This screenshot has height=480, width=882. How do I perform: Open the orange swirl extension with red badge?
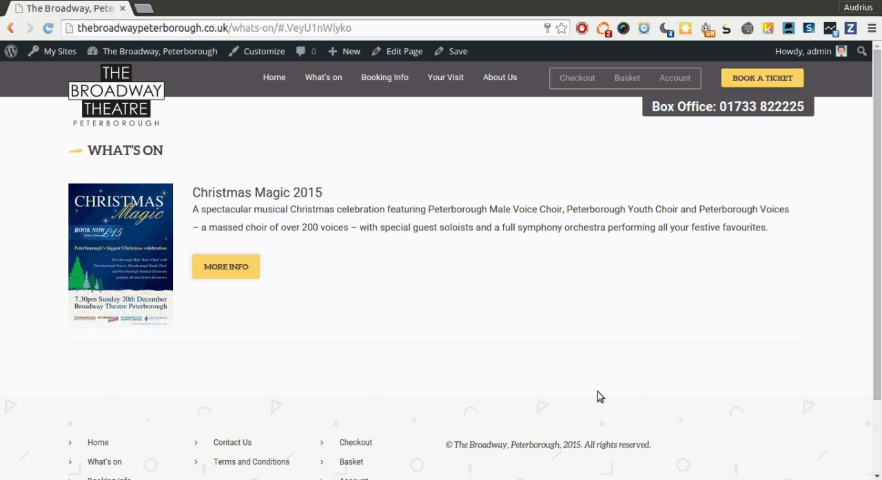coord(603,29)
